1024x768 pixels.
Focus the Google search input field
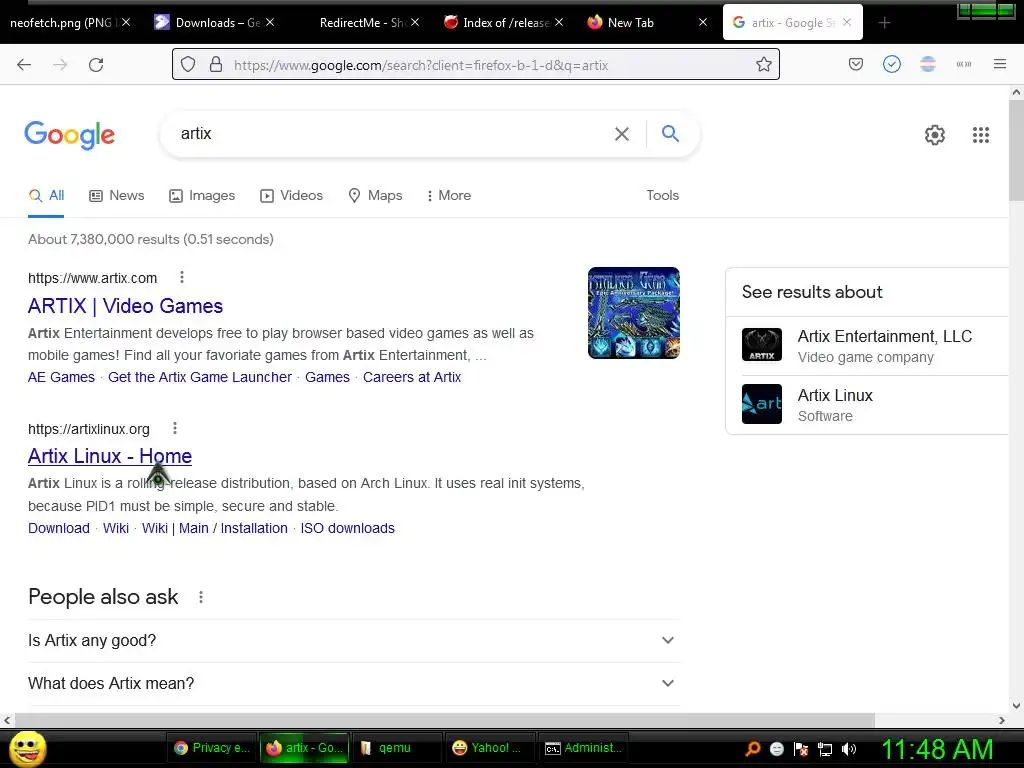coord(392,134)
